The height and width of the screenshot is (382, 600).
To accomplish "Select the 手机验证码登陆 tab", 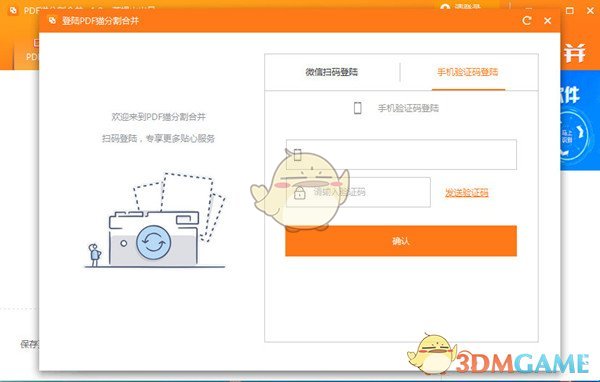I will (x=468, y=72).
